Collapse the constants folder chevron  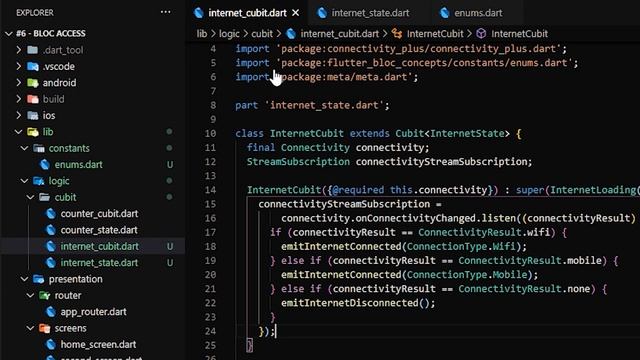[x=24, y=148]
